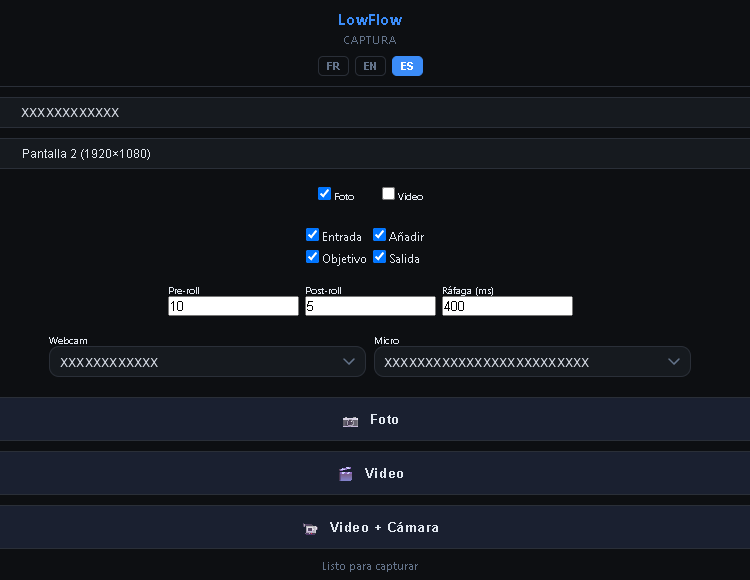The width and height of the screenshot is (750, 580).
Task: Click the camera icon on Foto button
Action: point(350,421)
